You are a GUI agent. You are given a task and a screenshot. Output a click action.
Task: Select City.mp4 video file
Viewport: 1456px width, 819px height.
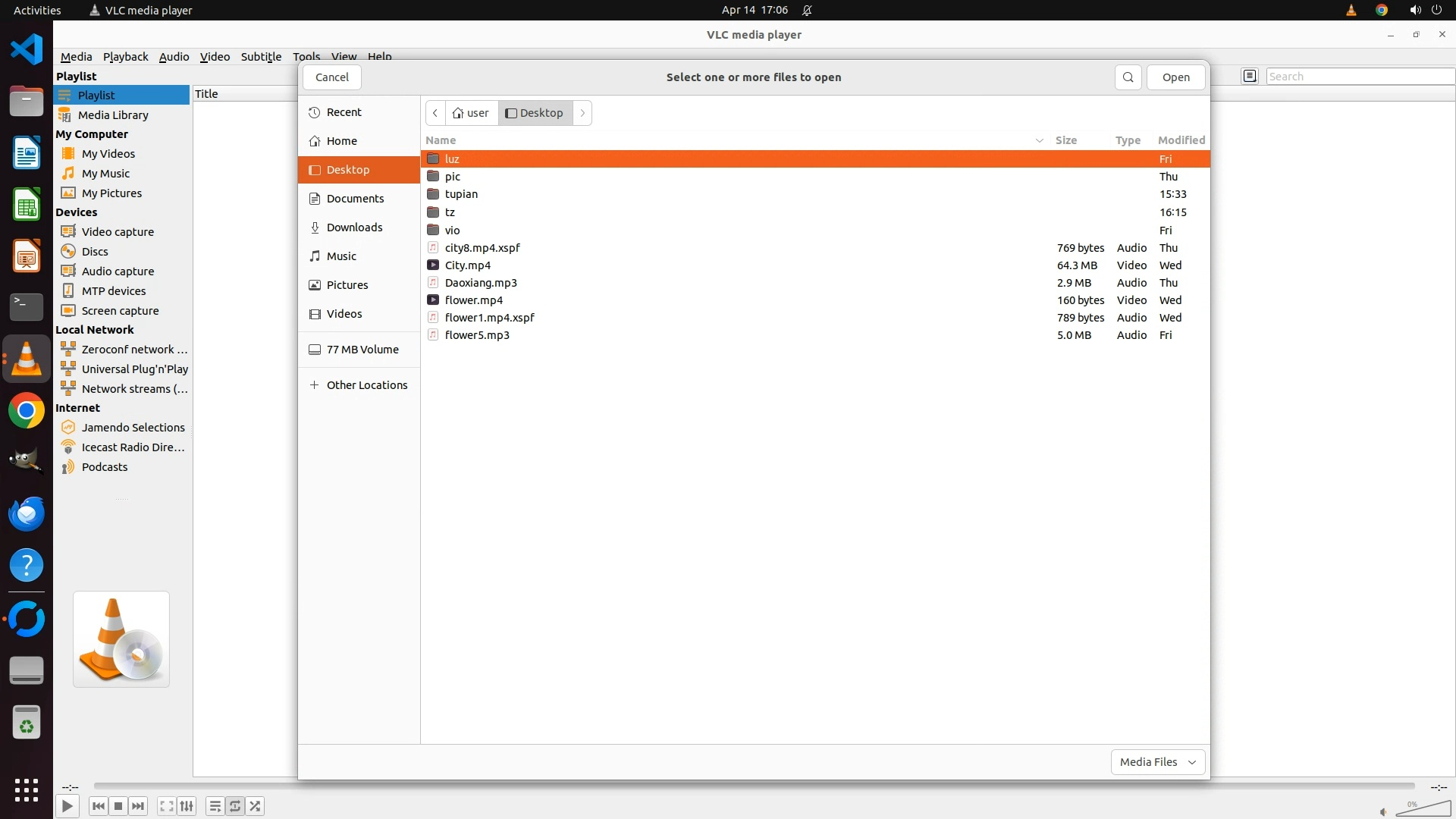(467, 265)
